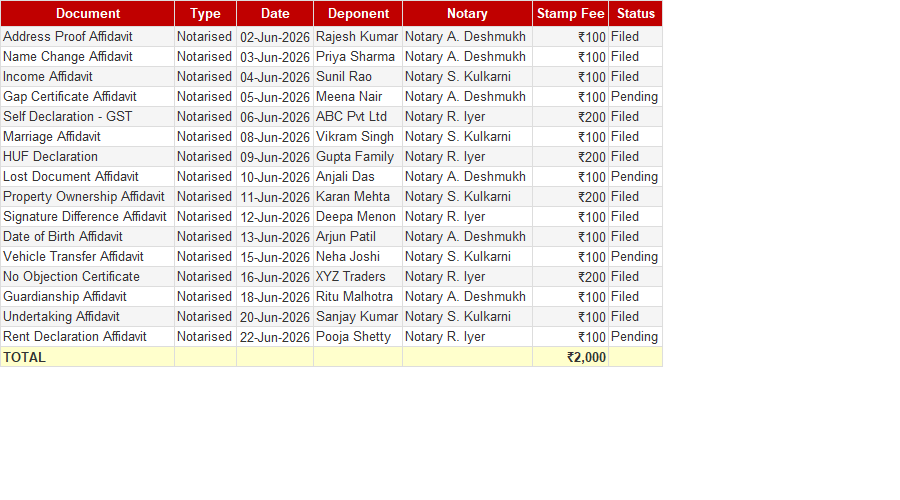Click ₹200 fee for Property Ownership Affidavit
The image size is (900, 500).
point(571,197)
